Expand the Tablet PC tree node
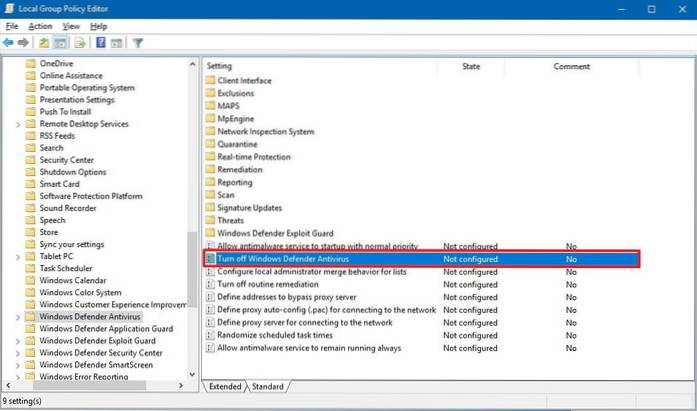 (x=18, y=257)
